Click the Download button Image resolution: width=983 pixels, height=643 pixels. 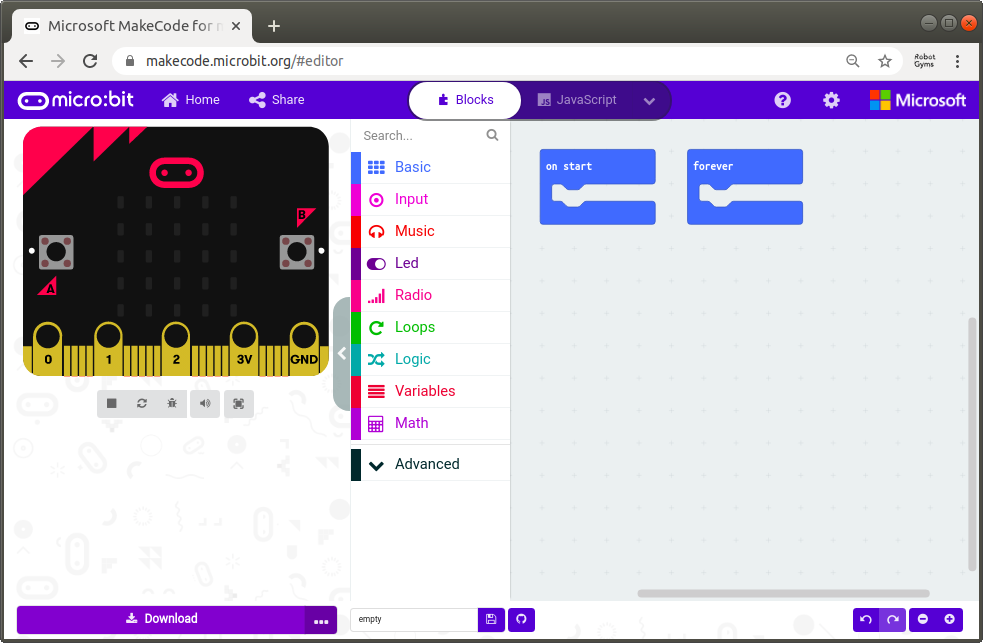161,619
